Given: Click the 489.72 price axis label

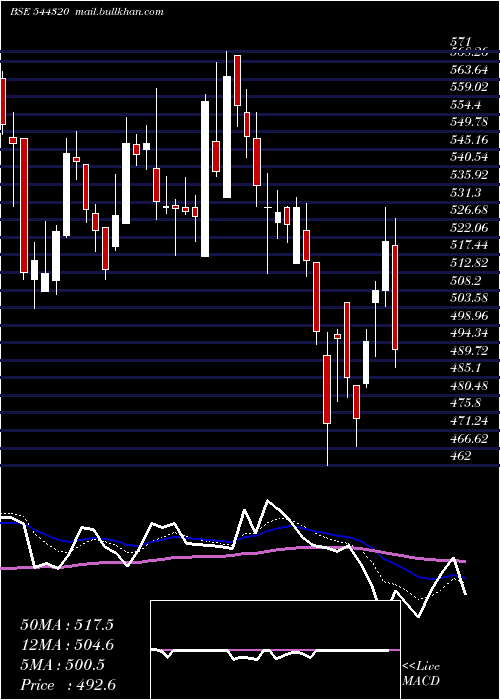Looking at the screenshot, I should coord(468,350).
